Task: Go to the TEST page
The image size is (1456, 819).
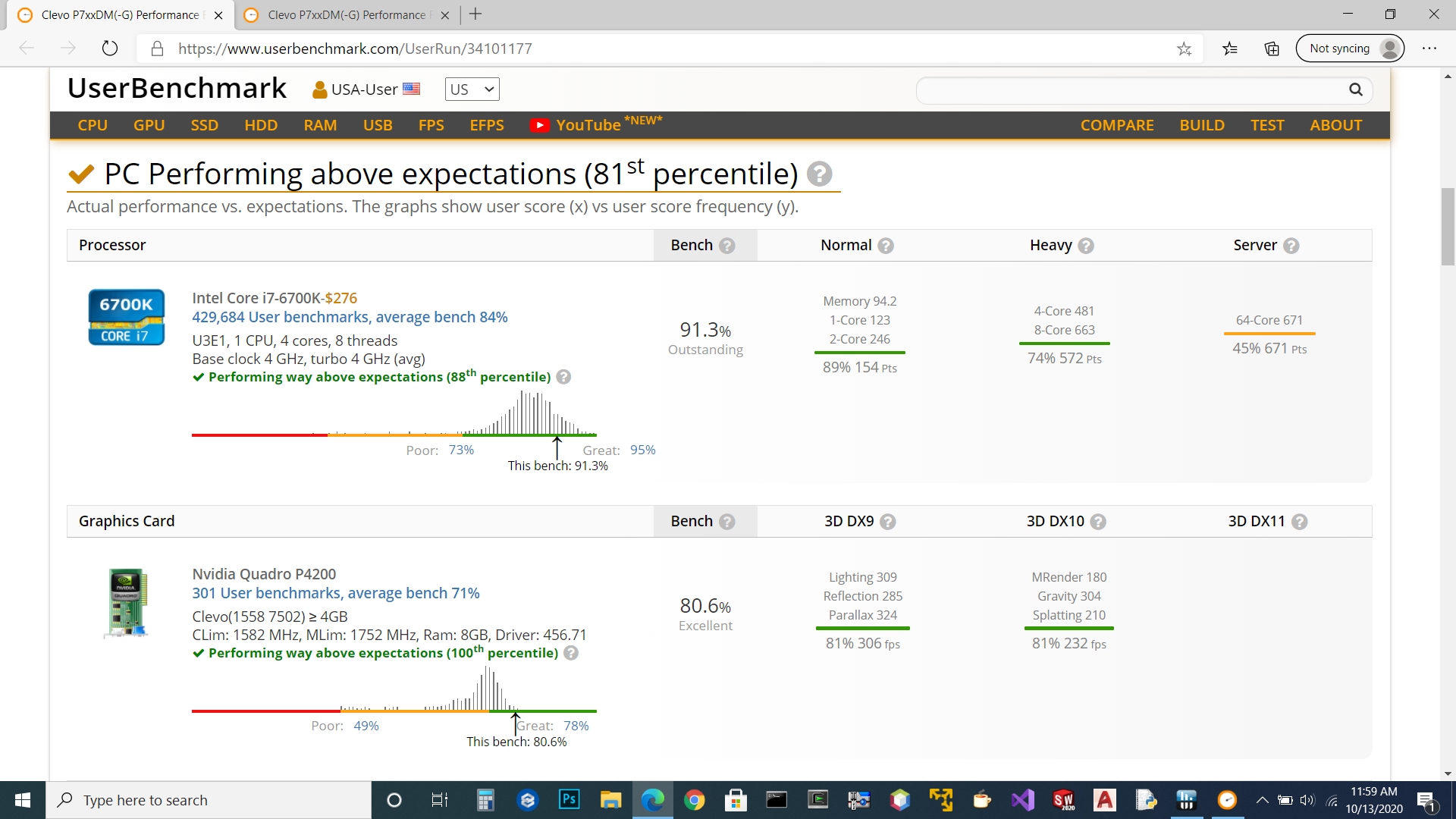Action: click(1267, 125)
